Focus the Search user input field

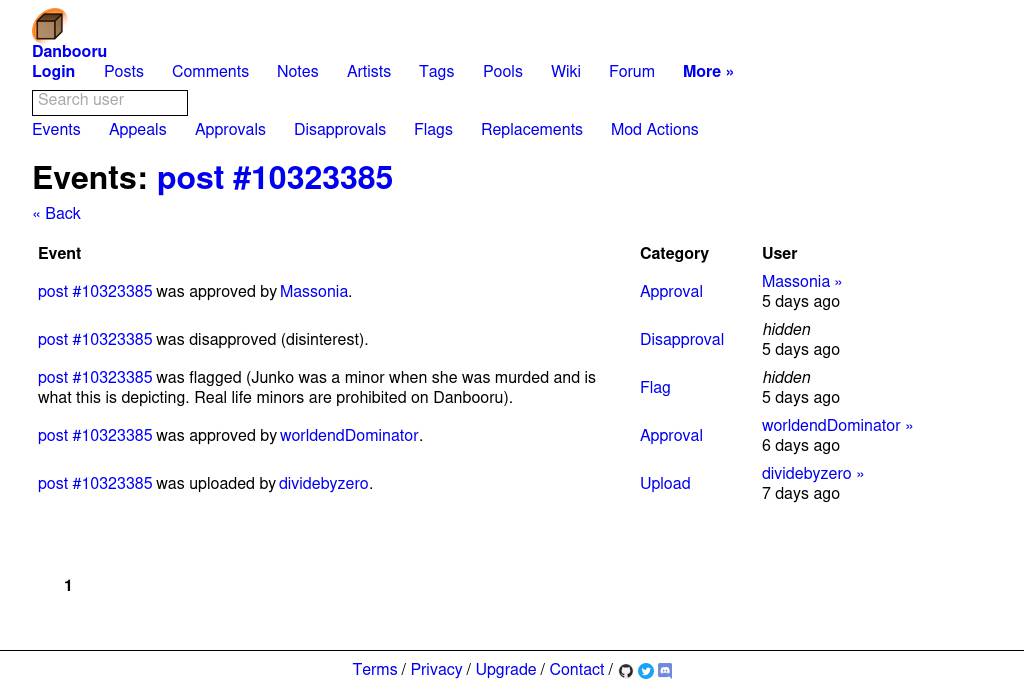pos(110,102)
